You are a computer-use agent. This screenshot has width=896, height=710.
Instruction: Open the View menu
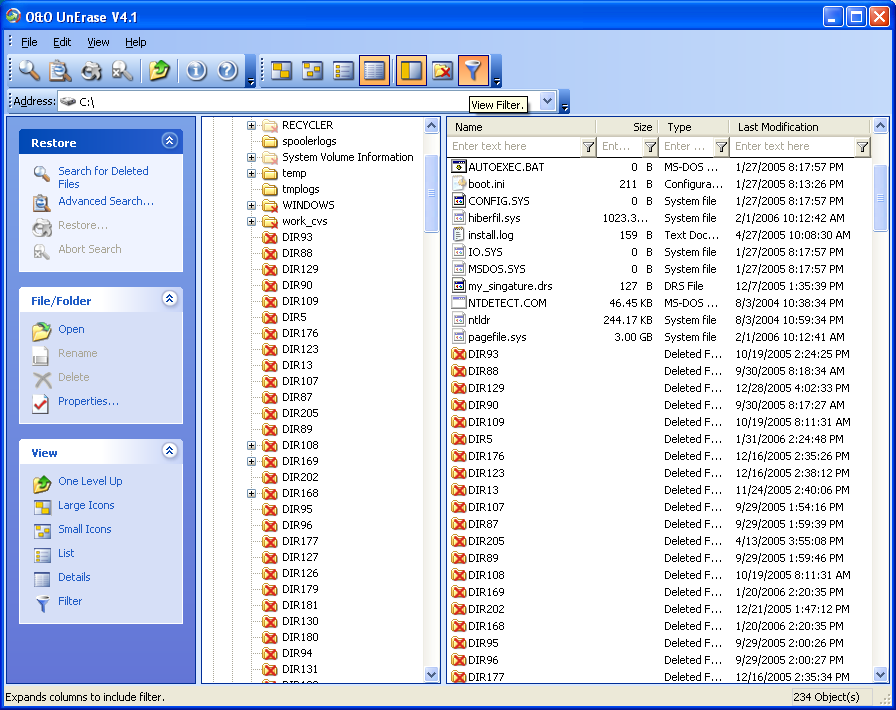point(98,42)
